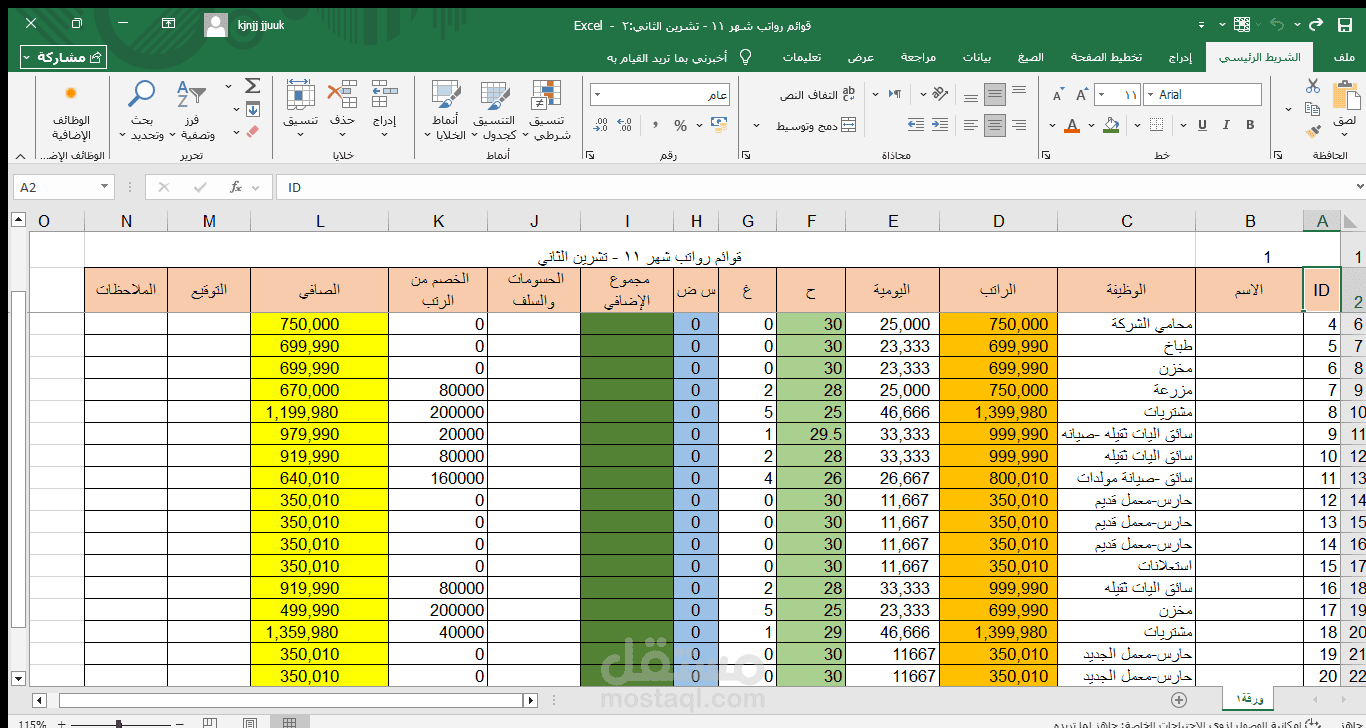Click the Orientation text rotation icon

[x=939, y=94]
